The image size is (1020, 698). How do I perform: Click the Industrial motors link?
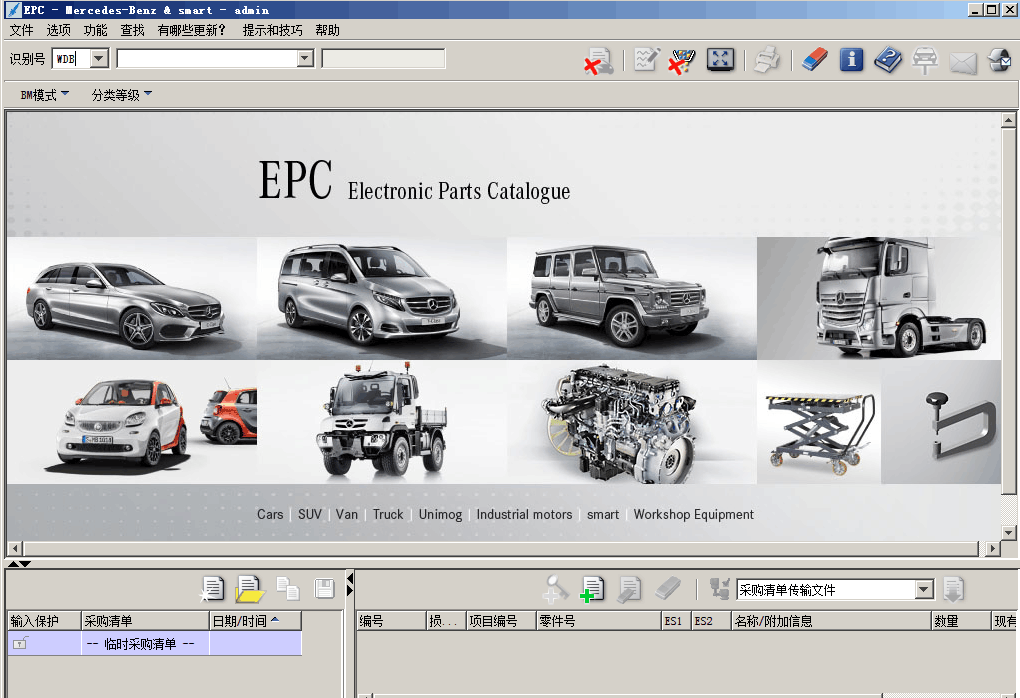524,515
